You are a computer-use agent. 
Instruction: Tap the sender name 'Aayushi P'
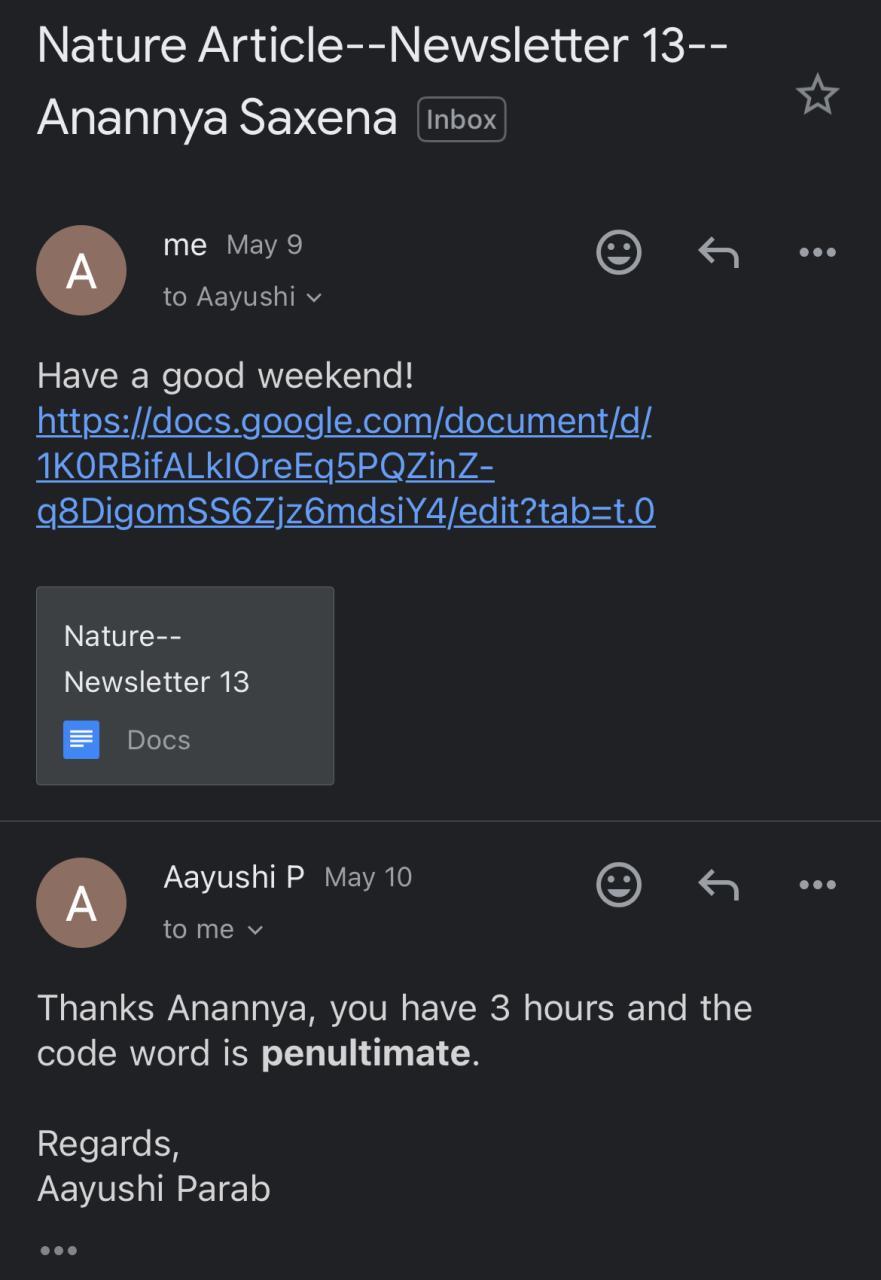point(233,877)
